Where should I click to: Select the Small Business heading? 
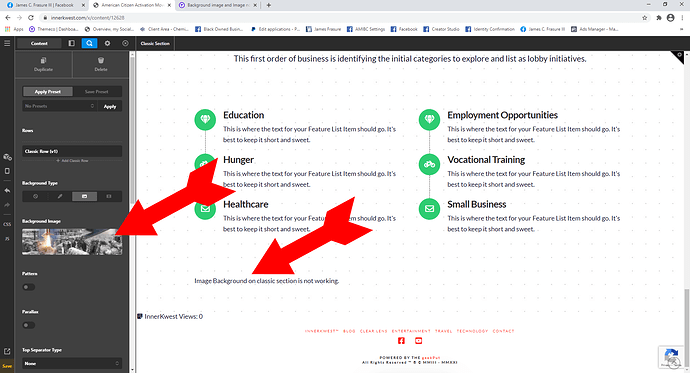point(477,204)
